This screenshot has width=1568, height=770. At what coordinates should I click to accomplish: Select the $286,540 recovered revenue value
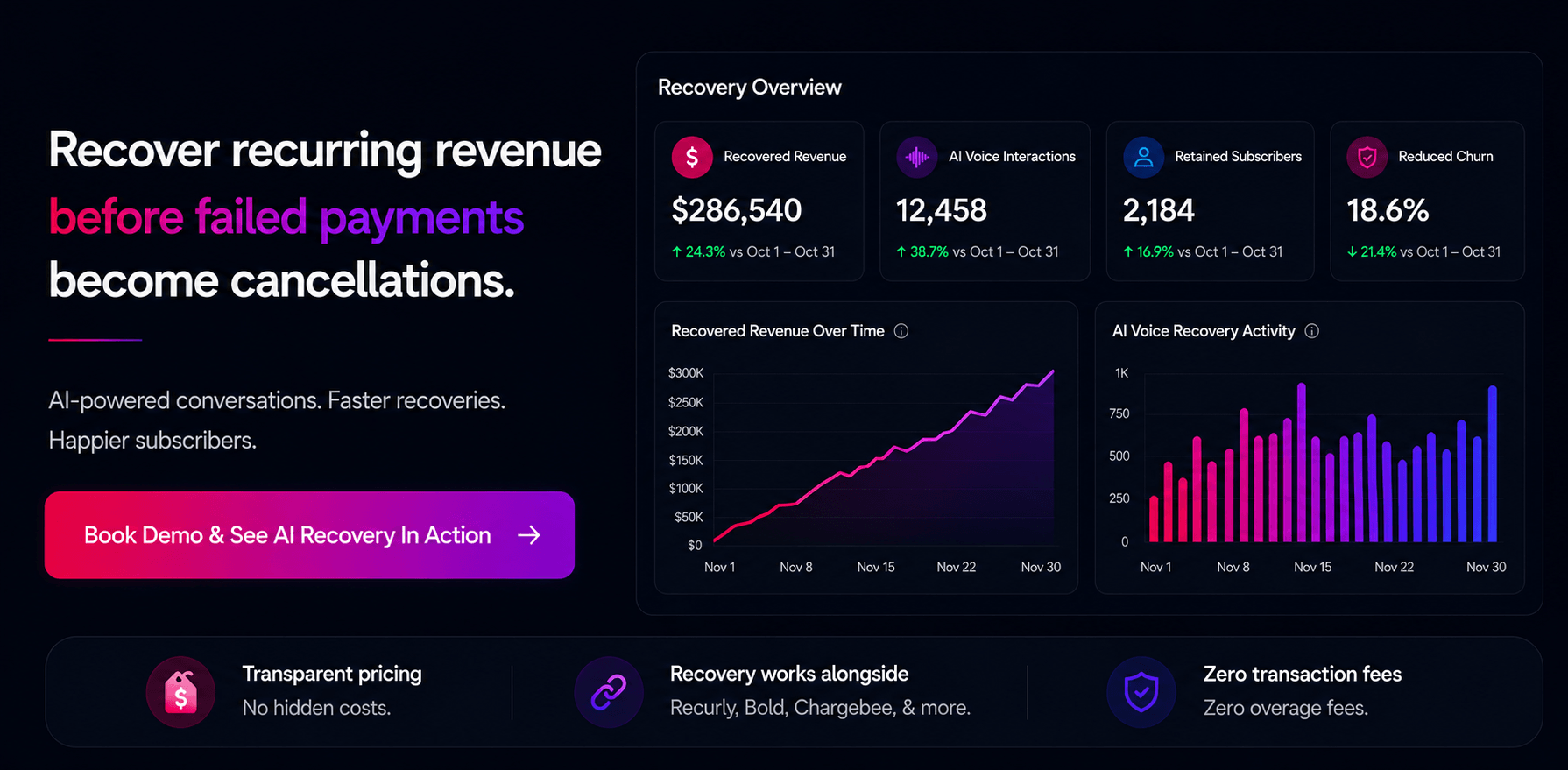tap(737, 210)
